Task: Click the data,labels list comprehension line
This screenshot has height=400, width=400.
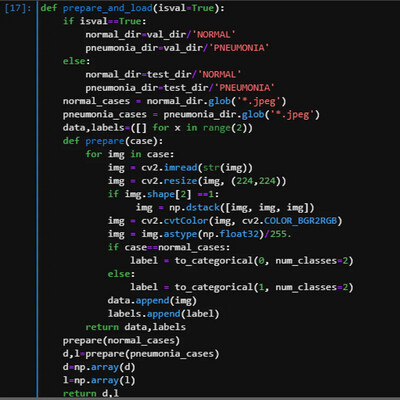Action: tap(158, 128)
